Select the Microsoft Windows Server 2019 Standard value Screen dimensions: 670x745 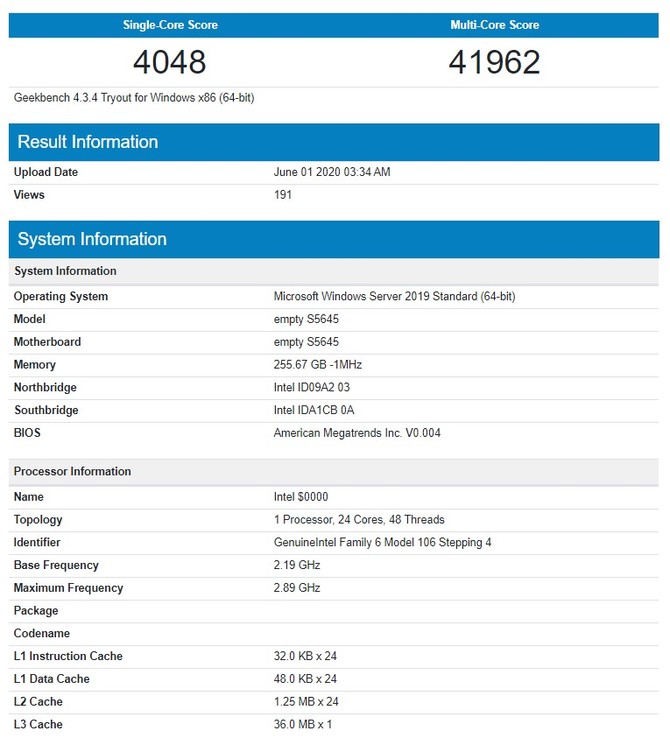coord(394,297)
